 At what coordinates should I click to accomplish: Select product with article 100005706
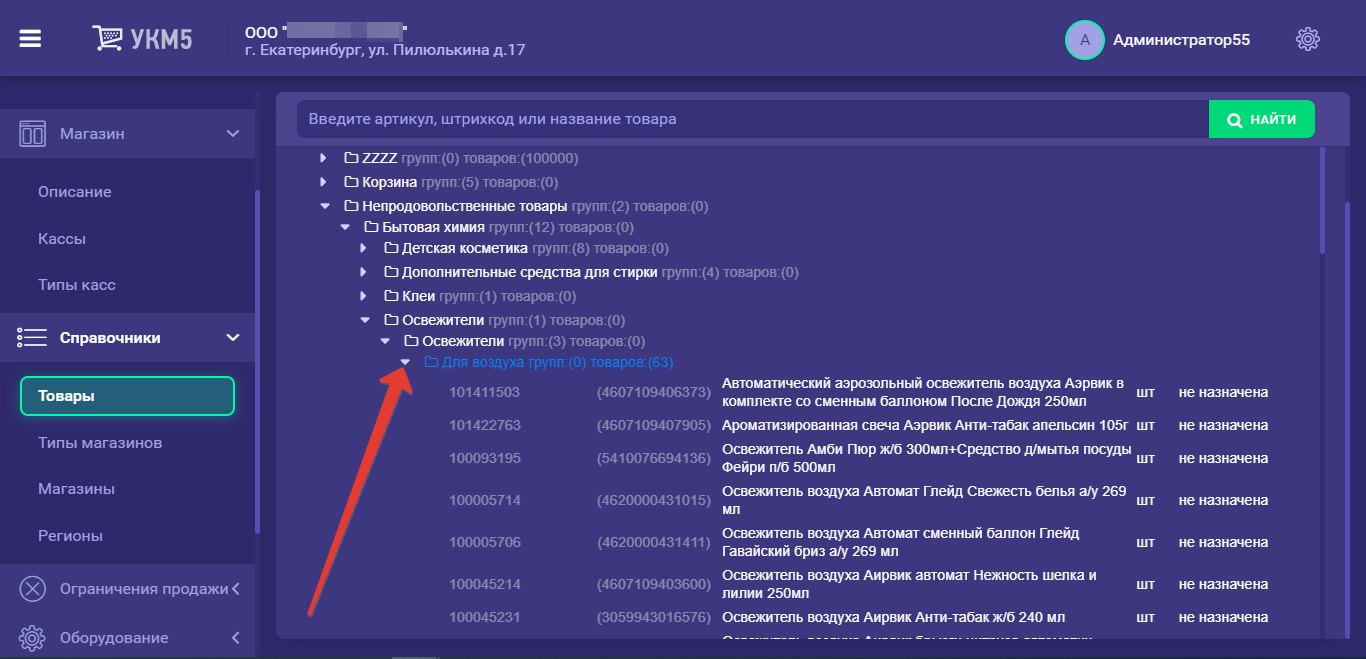coord(485,542)
